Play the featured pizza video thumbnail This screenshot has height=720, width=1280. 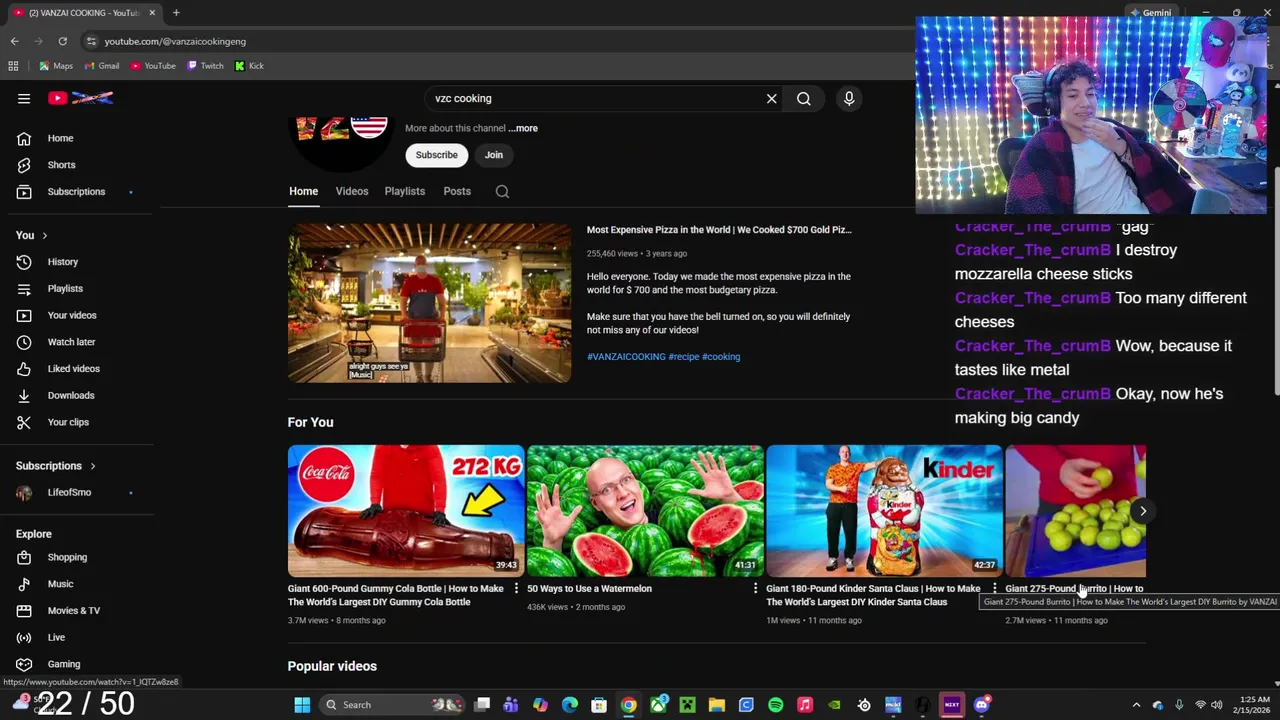429,303
